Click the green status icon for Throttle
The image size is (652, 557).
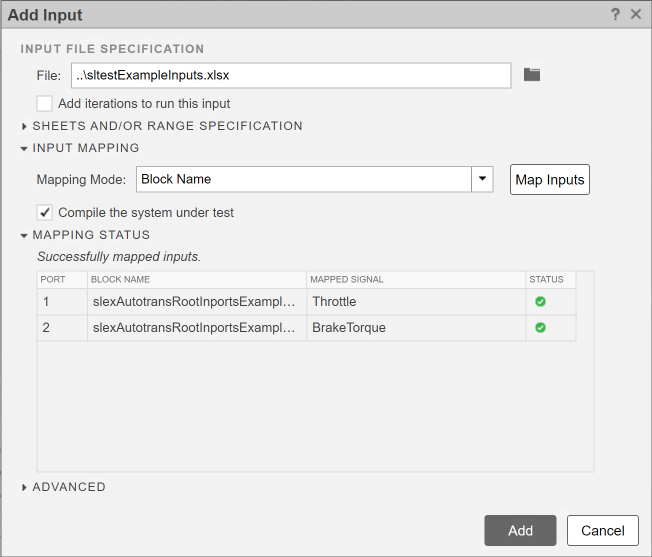tap(540, 301)
